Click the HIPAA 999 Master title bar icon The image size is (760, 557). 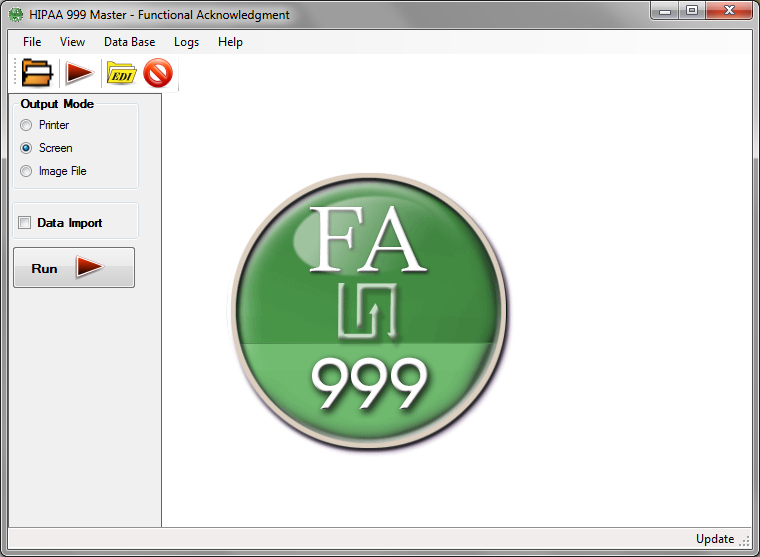pos(16,15)
